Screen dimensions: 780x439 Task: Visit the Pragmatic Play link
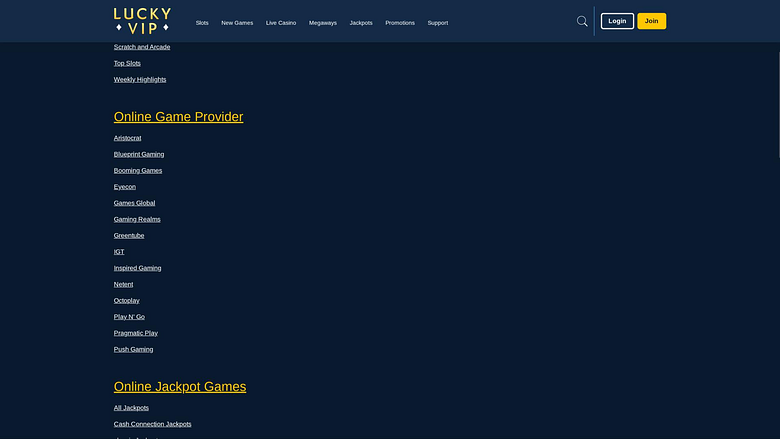coord(135,333)
